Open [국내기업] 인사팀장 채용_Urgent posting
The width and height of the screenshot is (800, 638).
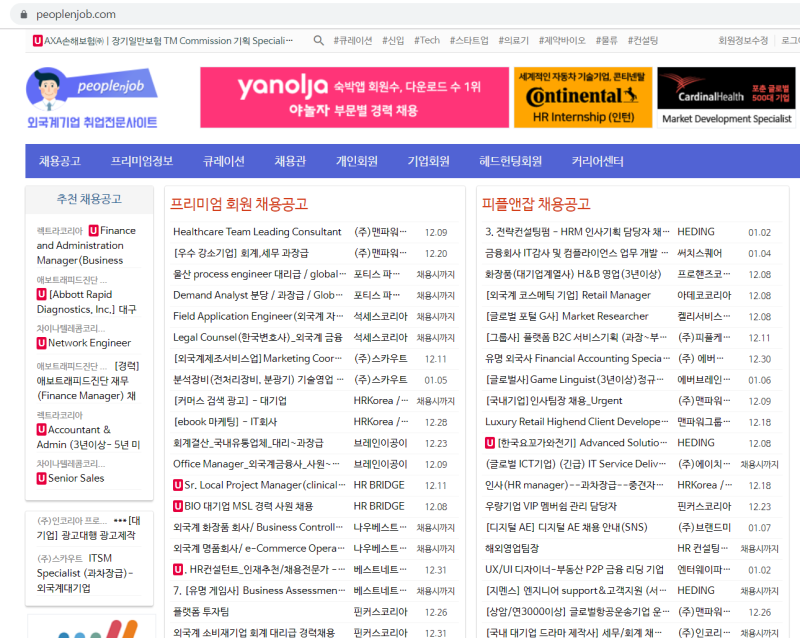click(554, 401)
